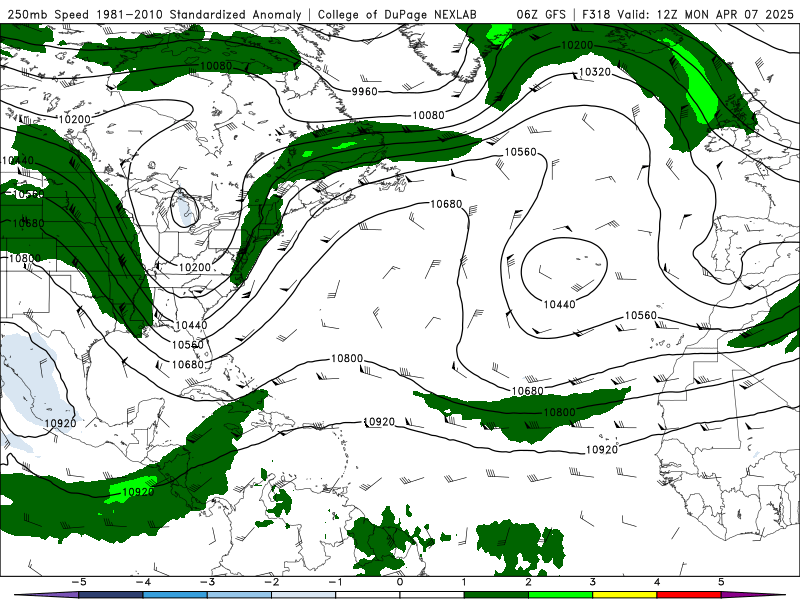Click the 10920 label on the bright green patch
The height and width of the screenshot is (600, 800).
click(x=138, y=492)
